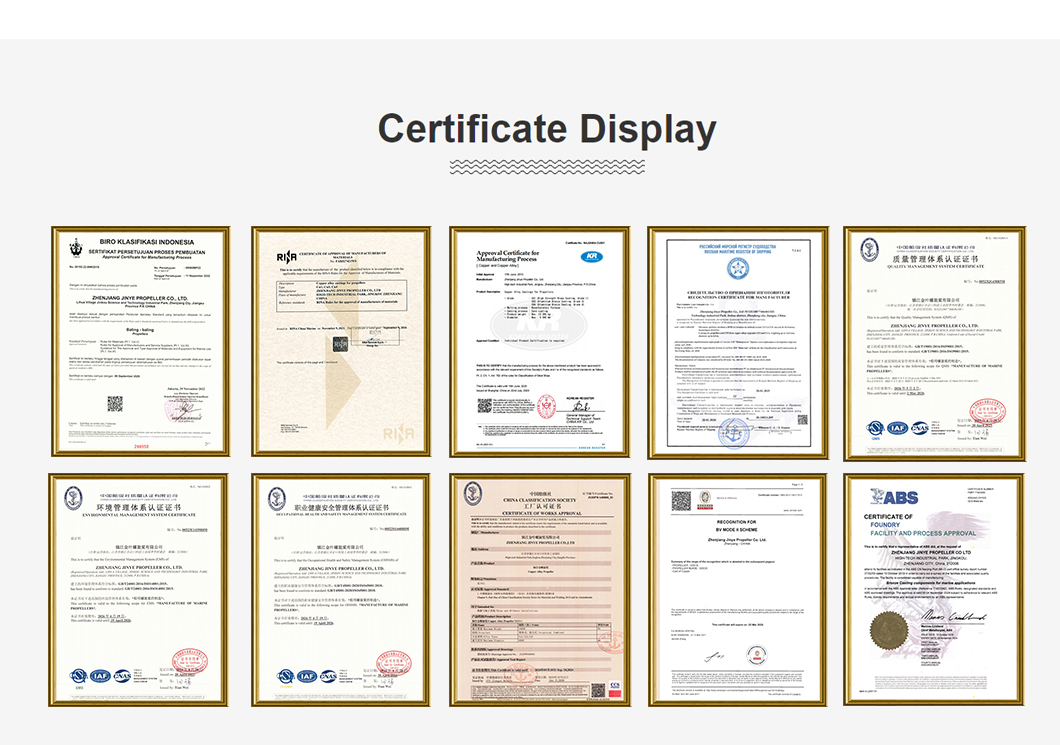Open the Biro Klasifikasi Indonesia certificate

pyautogui.click(x=140, y=342)
